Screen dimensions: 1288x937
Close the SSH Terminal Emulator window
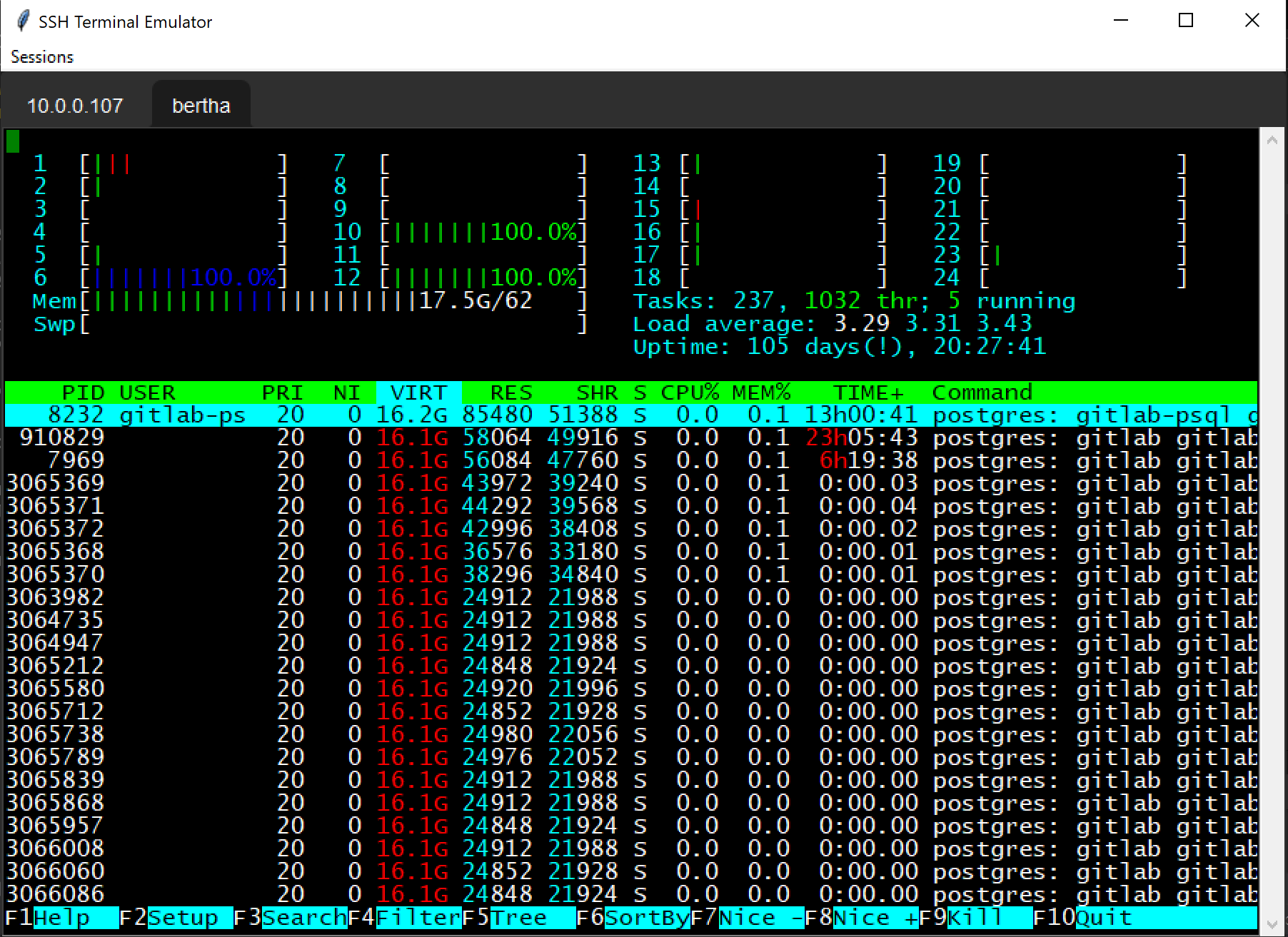click(1252, 21)
